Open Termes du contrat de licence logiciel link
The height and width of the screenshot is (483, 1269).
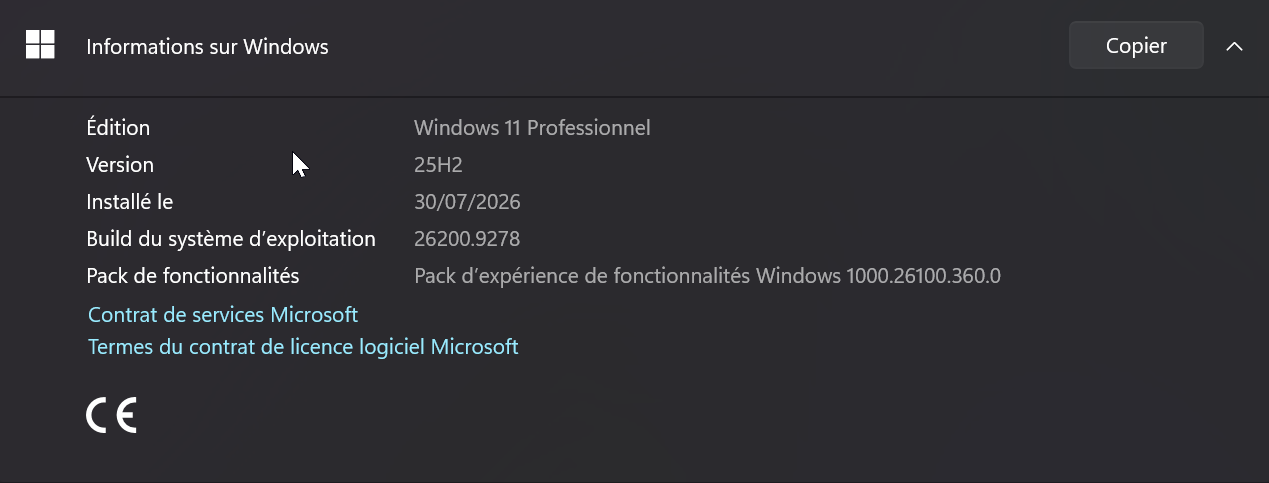pos(303,347)
